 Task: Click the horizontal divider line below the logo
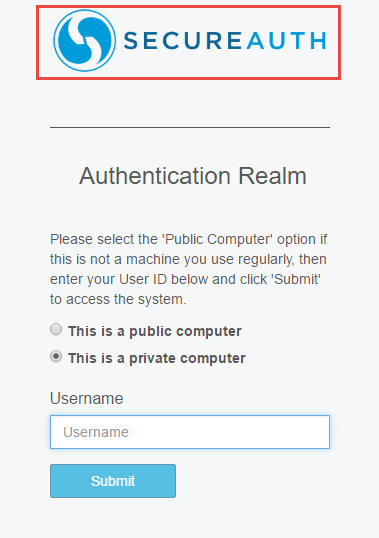tap(190, 127)
